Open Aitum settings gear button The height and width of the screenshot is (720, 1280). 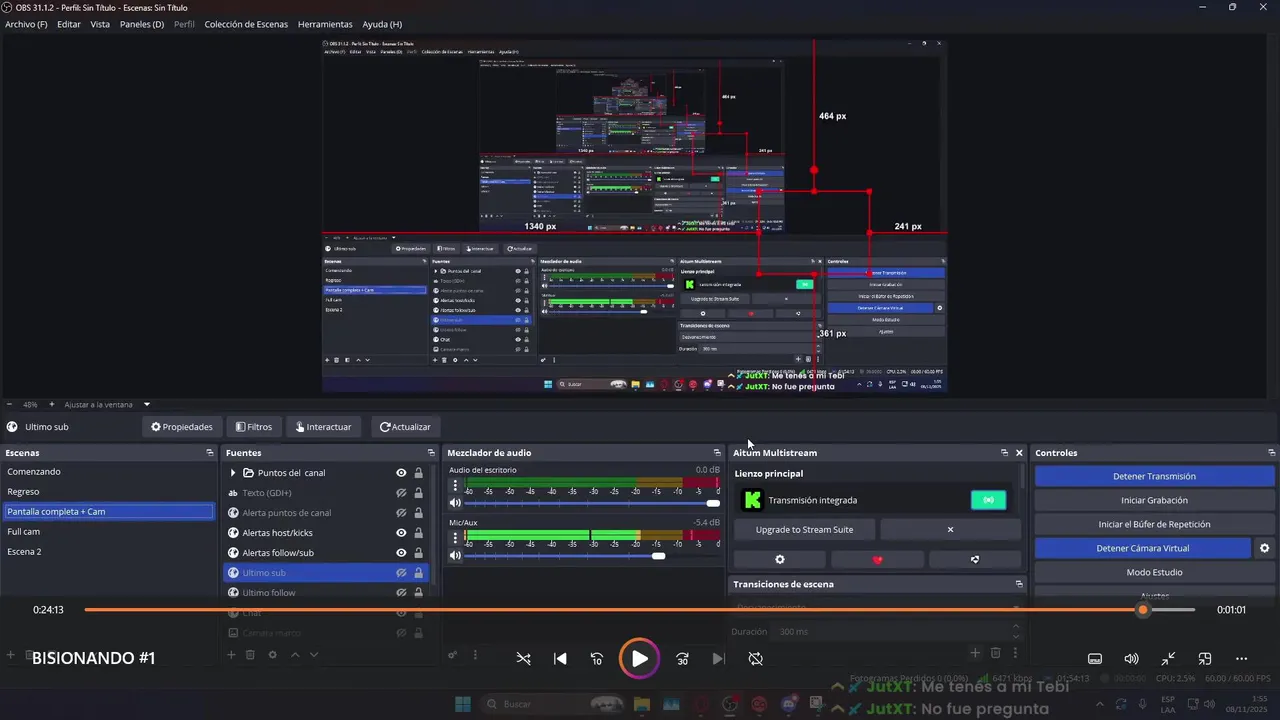click(x=780, y=560)
